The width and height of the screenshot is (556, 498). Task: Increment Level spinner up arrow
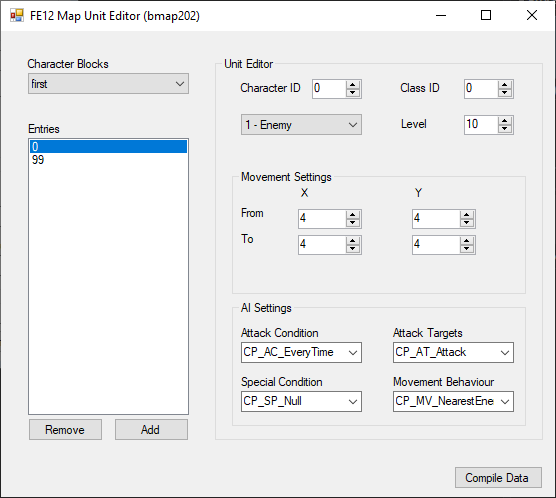(x=505, y=121)
